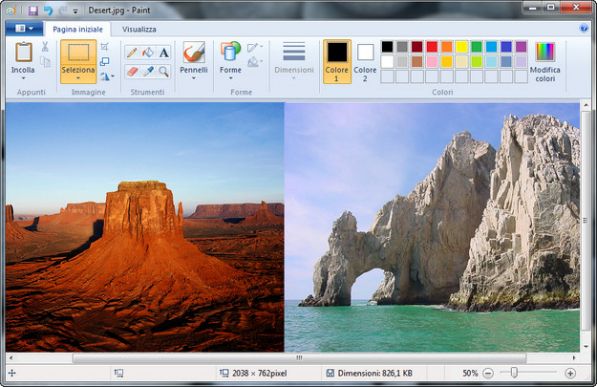
Task: Activate Colore 1 selector
Action: tap(337, 61)
